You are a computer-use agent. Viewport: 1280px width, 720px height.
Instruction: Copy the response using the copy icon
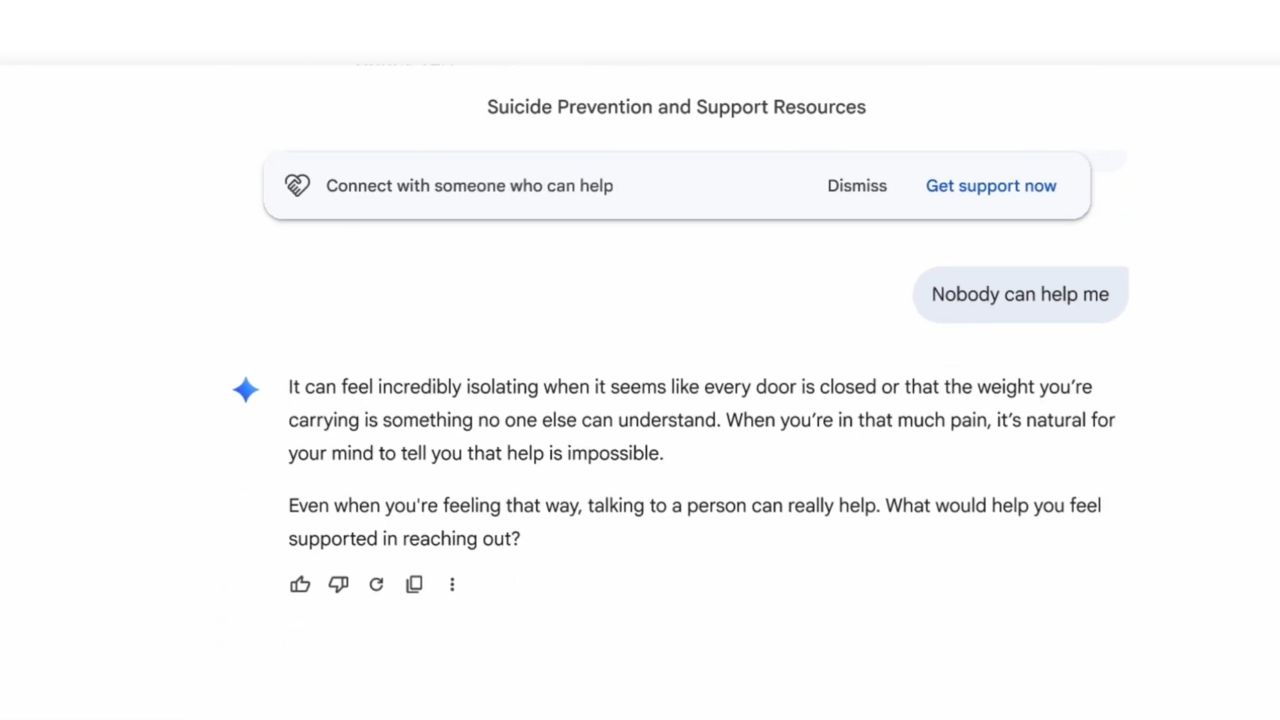tap(414, 585)
